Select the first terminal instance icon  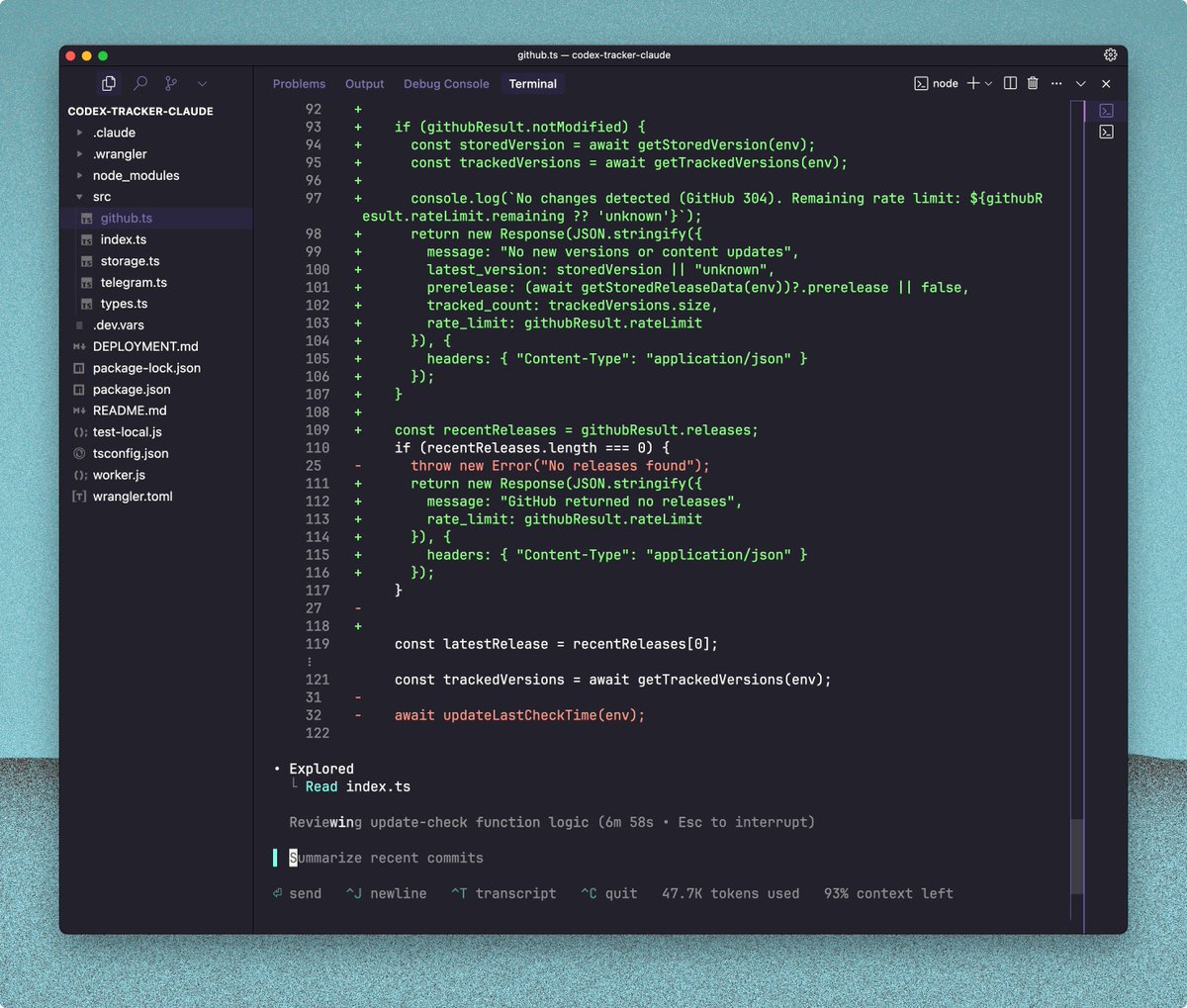(x=1106, y=111)
